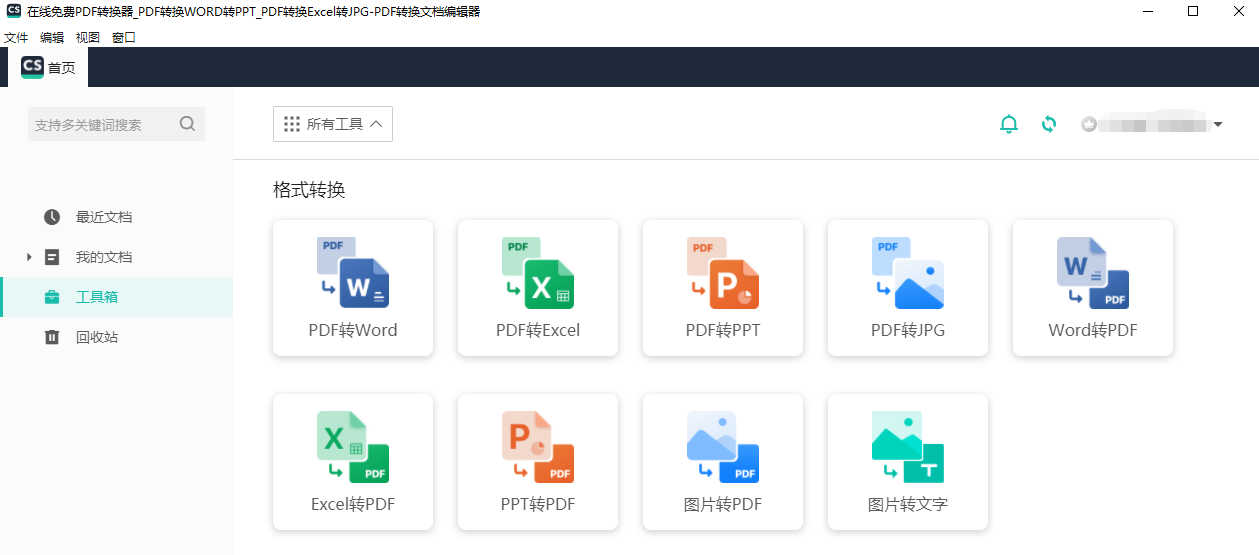Click the document icon beside 我的文档
The image size is (1259, 555).
pyautogui.click(x=52, y=257)
